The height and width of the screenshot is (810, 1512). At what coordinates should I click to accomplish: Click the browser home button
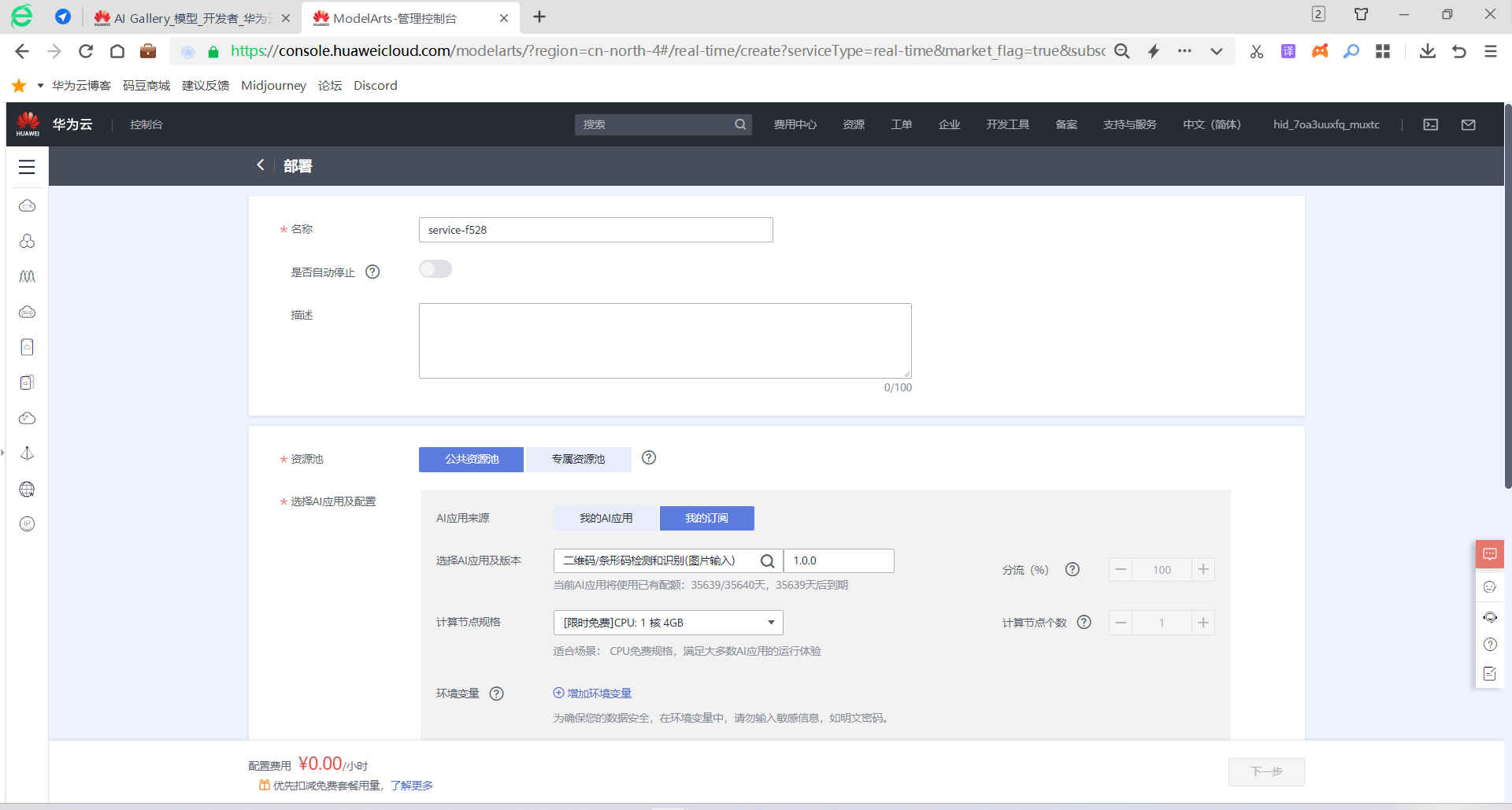pyautogui.click(x=117, y=51)
